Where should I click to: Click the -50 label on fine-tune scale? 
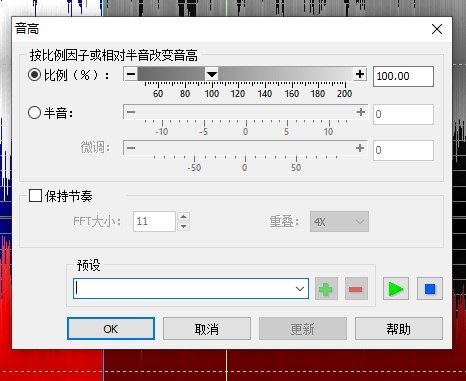coord(194,167)
